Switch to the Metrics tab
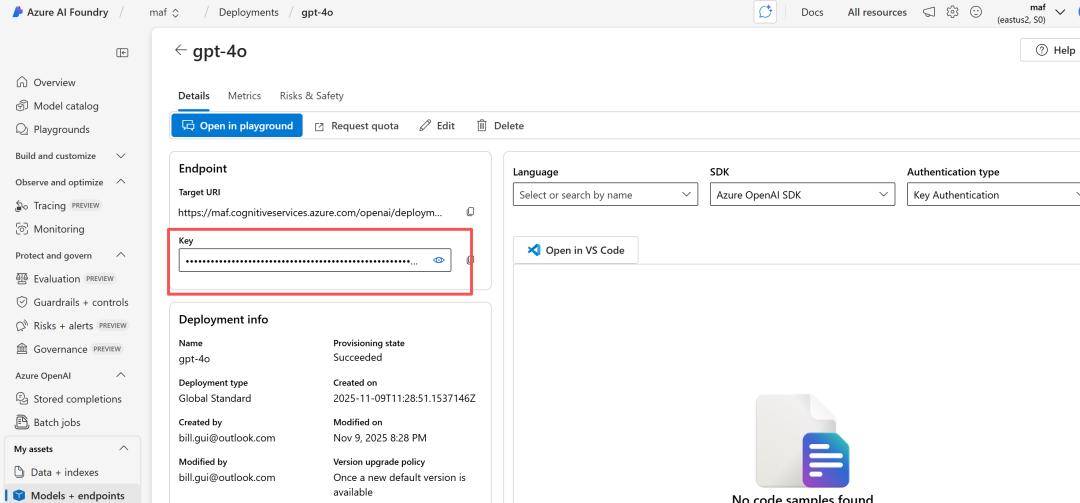This screenshot has height=503, width=1080. [x=245, y=96]
